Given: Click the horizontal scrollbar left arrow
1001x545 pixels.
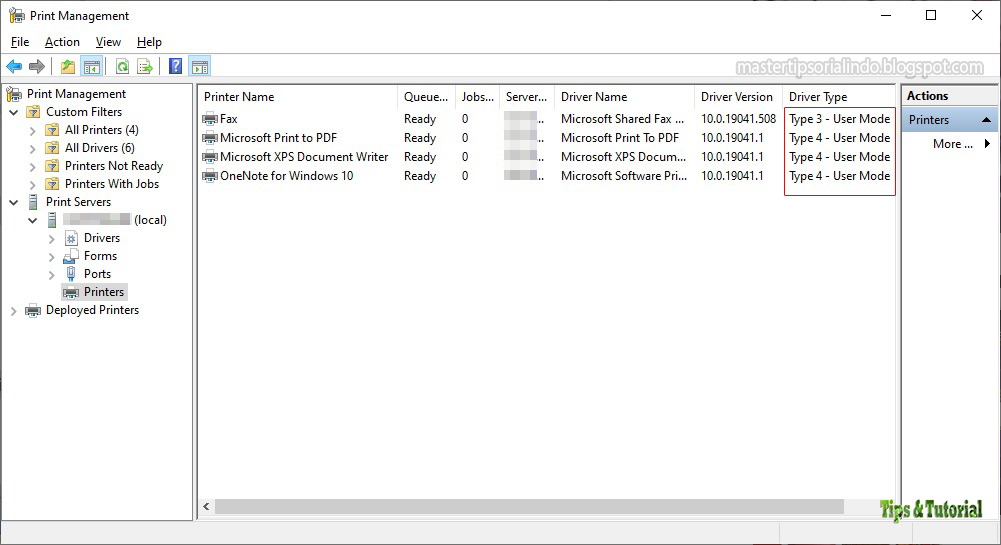Looking at the screenshot, I should pyautogui.click(x=206, y=507).
